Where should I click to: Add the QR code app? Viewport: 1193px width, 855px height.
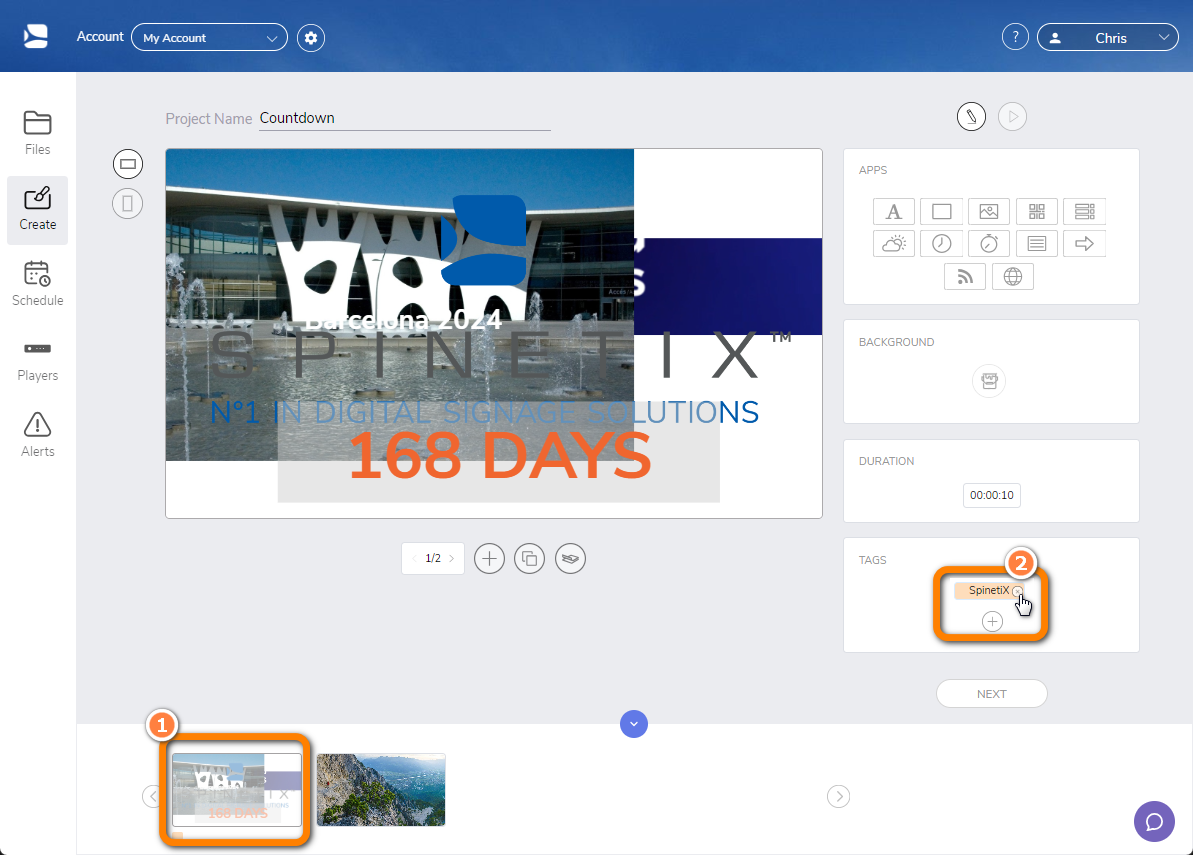(1036, 211)
